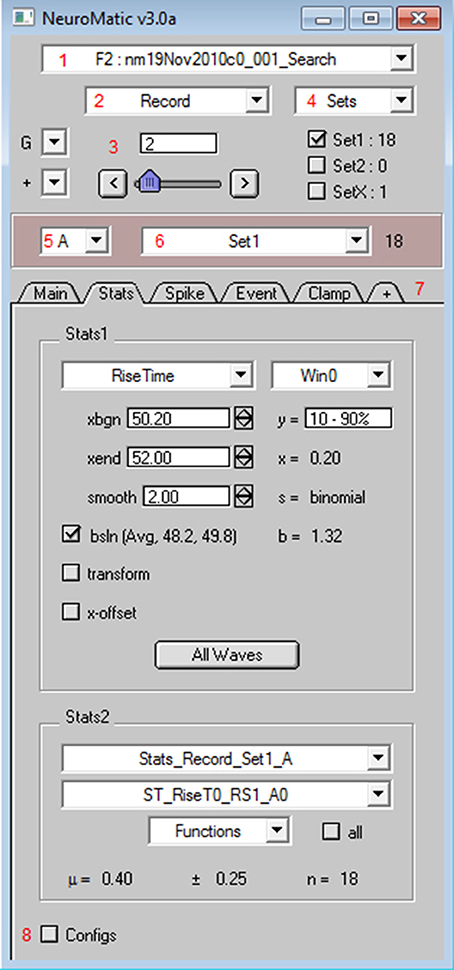Open the RiseTime measurement dropdown
The width and height of the screenshot is (454, 970).
pyautogui.click(x=157, y=376)
